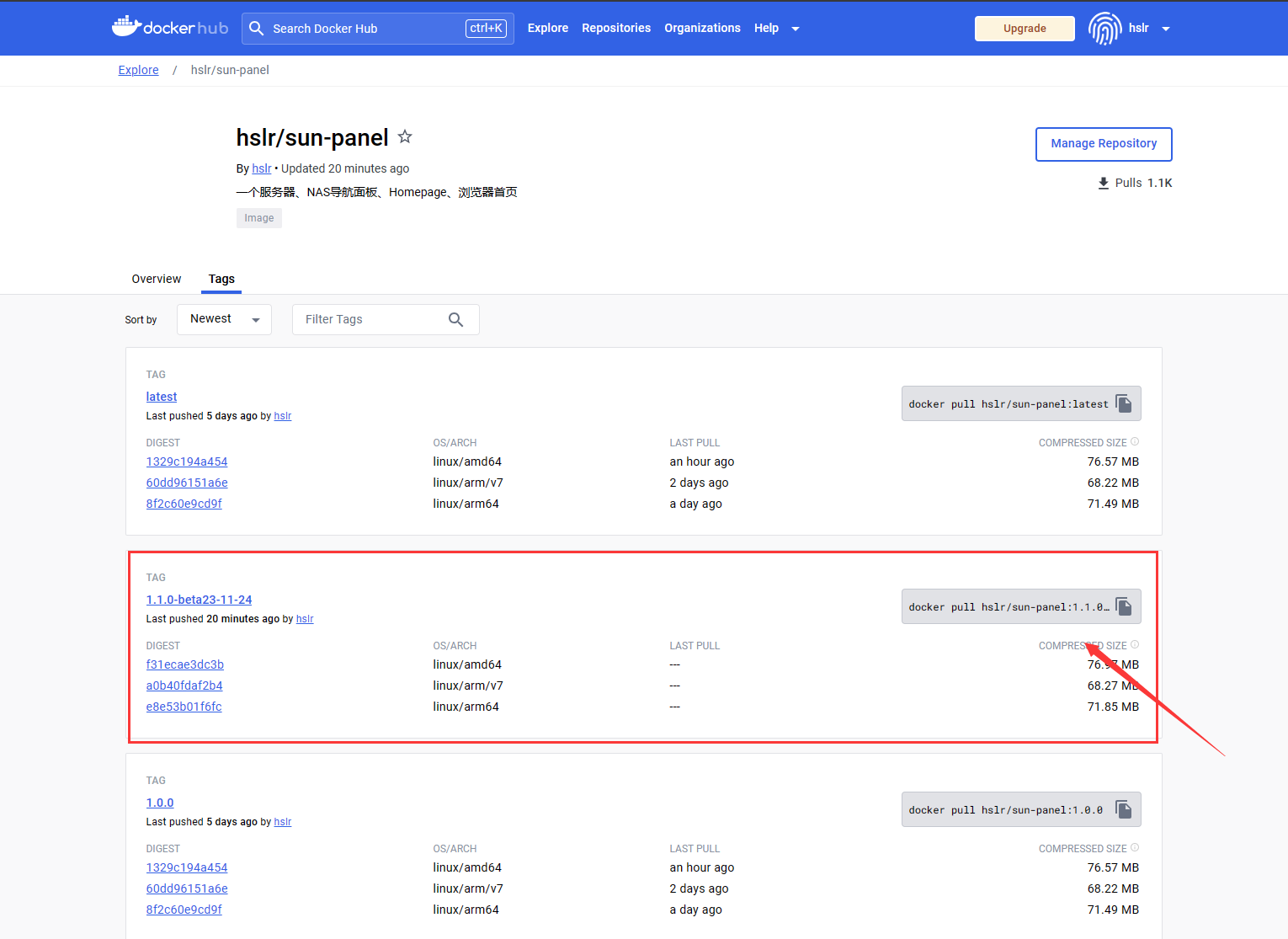Click the fingerprint user avatar
Screen dimensions: 1288x939
1104,29
